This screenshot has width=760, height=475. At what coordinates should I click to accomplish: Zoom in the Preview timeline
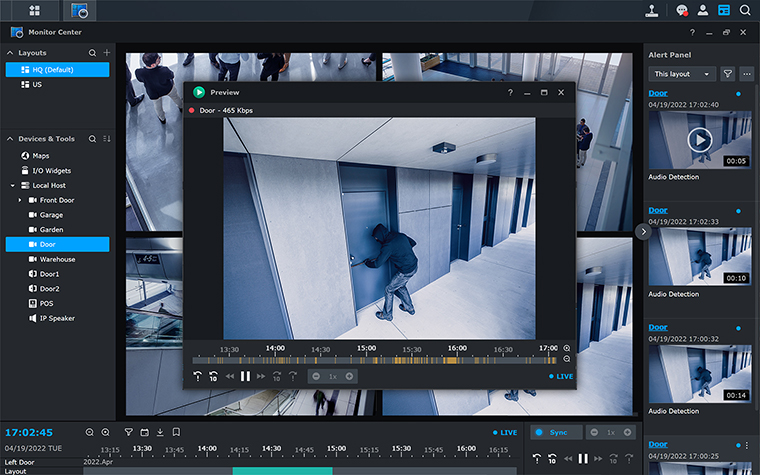click(x=567, y=348)
